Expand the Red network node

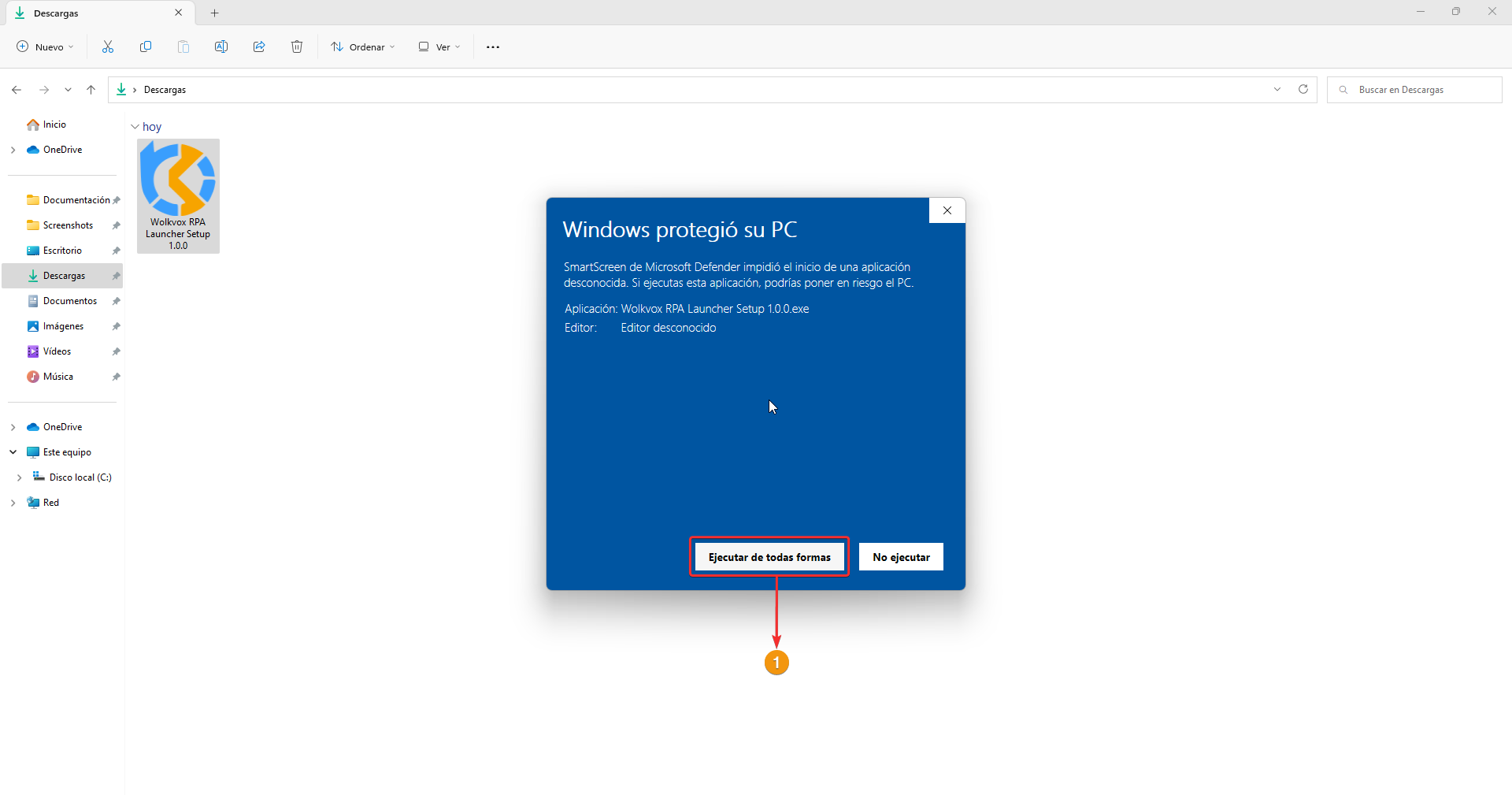tap(13, 503)
